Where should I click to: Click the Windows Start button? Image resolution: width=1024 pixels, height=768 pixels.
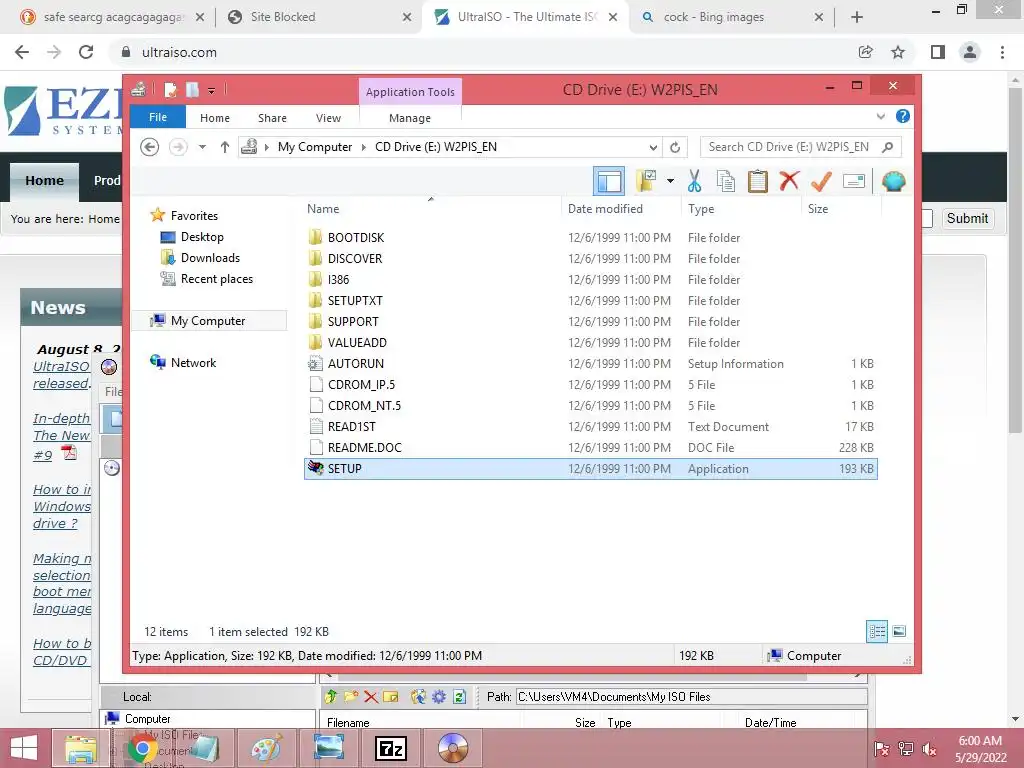coord(24,748)
